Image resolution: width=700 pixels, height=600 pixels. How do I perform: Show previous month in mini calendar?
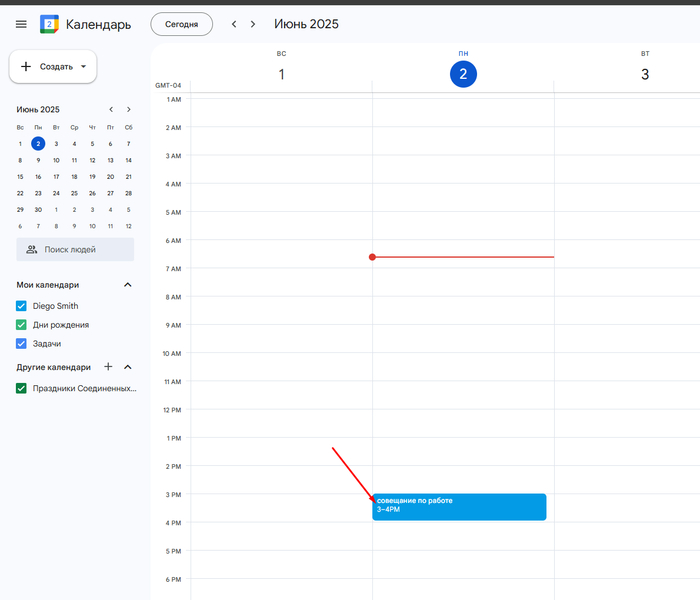(111, 109)
